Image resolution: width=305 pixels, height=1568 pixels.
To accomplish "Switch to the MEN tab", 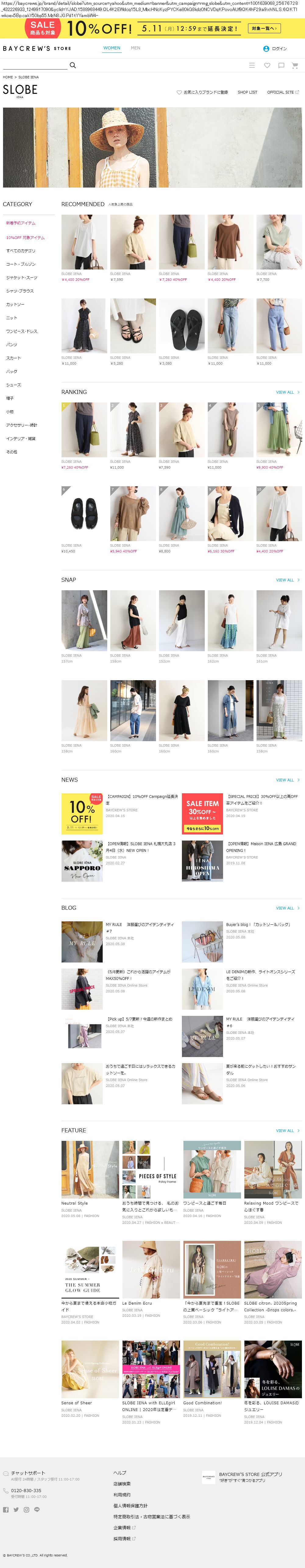I will [135, 48].
